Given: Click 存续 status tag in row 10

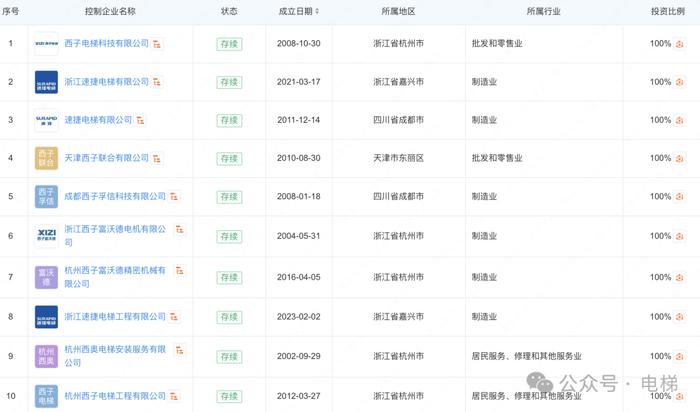Looking at the screenshot, I should pyautogui.click(x=229, y=396).
